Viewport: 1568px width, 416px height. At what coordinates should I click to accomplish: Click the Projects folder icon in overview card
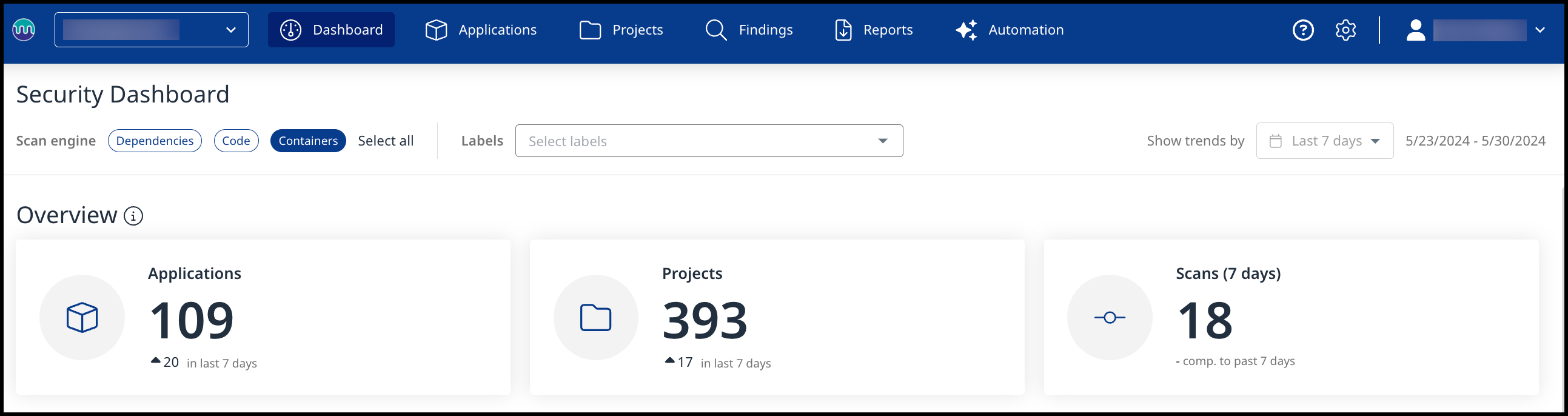[595, 317]
